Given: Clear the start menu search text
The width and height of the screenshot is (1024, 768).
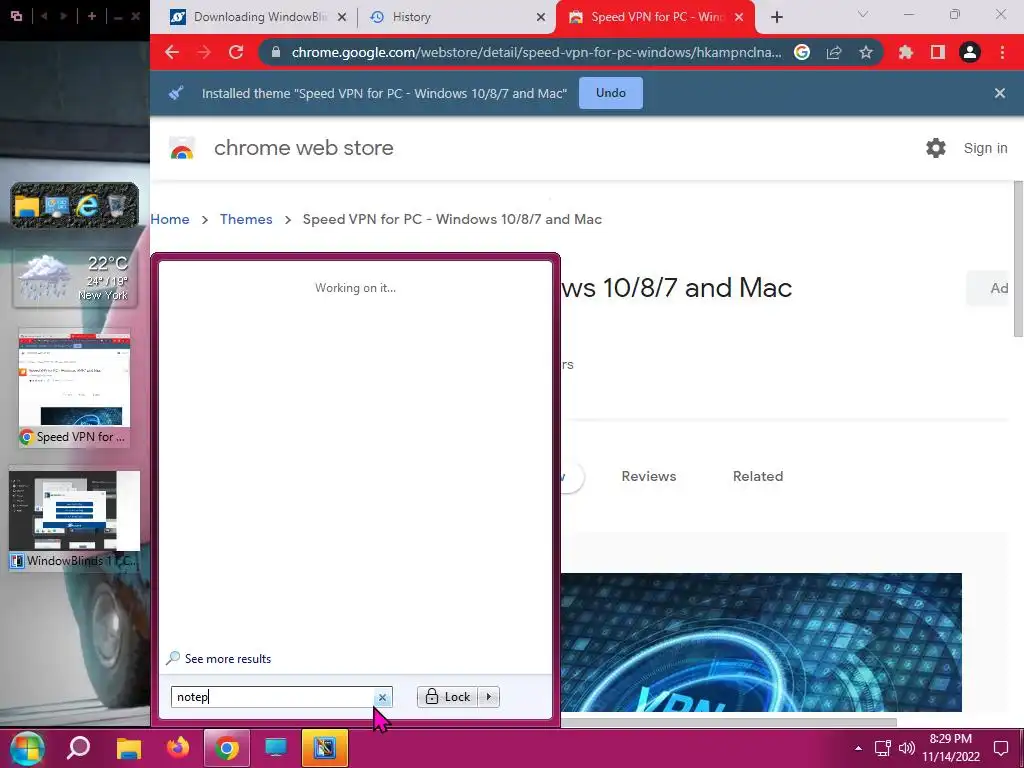Looking at the screenshot, I should 382,697.
